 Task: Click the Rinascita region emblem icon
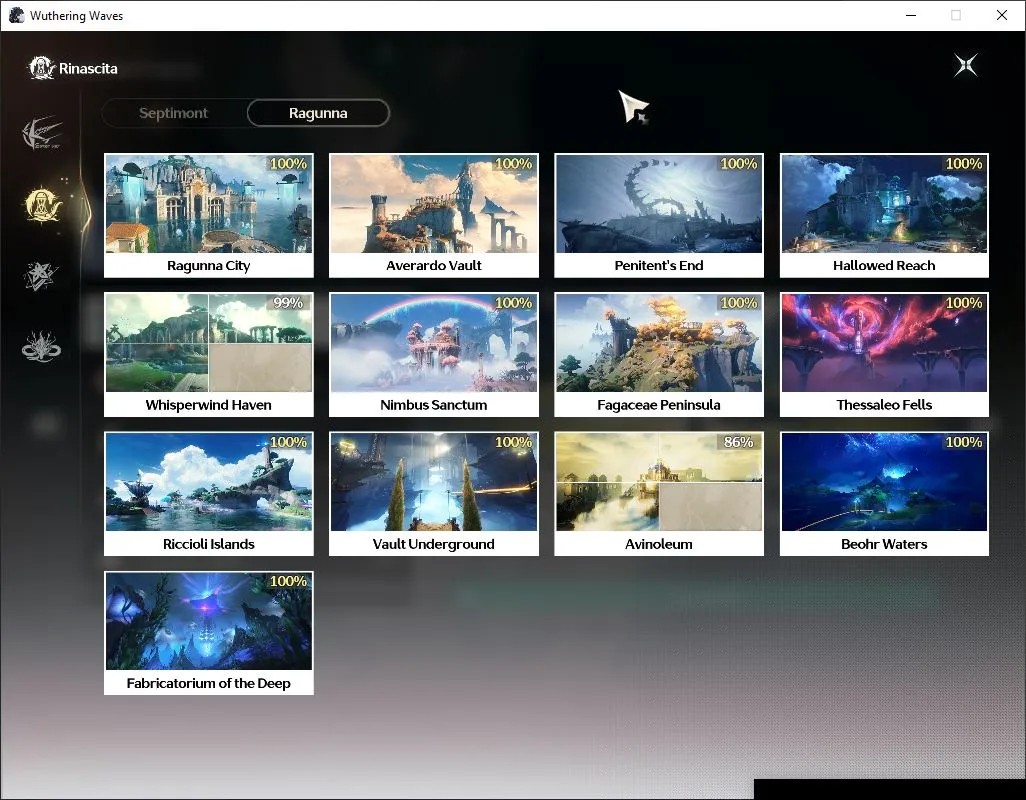pyautogui.click(x=41, y=68)
